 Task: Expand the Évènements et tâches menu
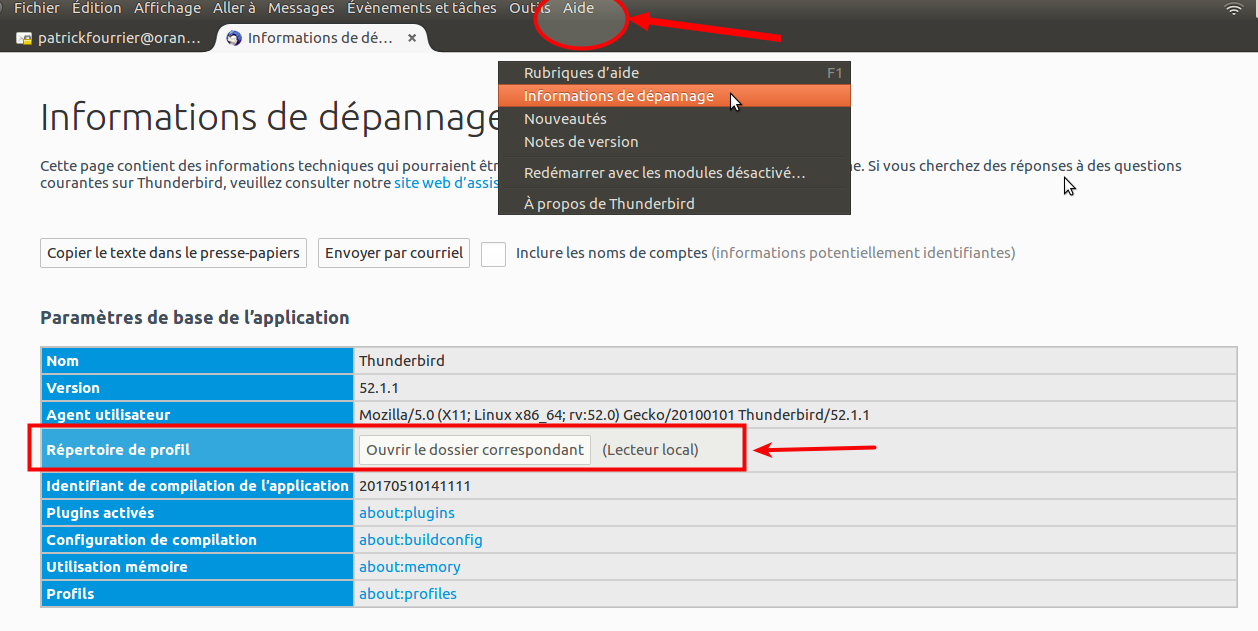point(421,8)
